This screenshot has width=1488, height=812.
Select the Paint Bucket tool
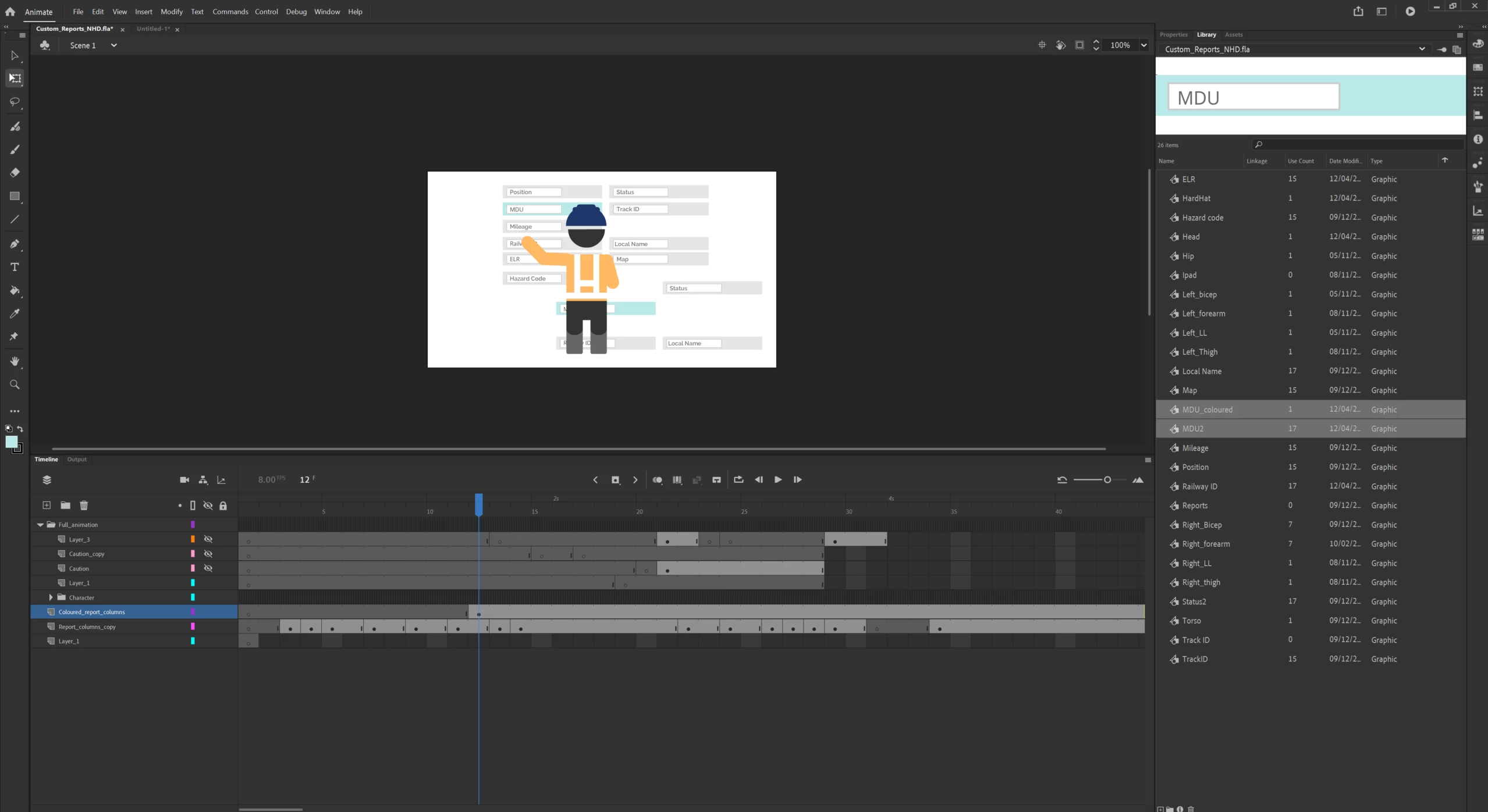(15, 290)
